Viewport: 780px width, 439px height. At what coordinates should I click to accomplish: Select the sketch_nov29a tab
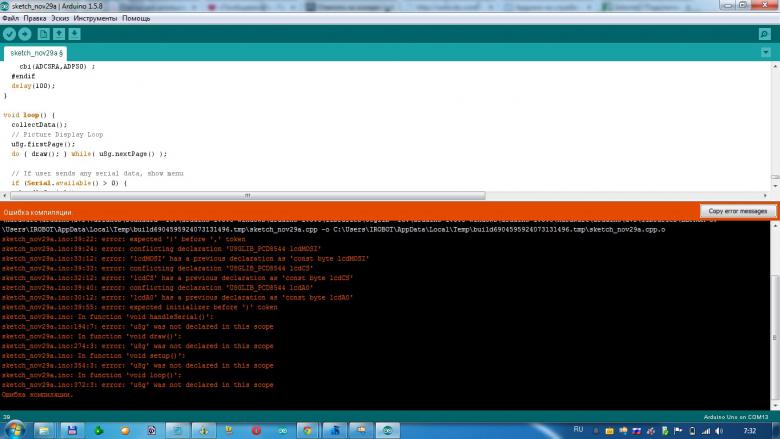pos(37,52)
